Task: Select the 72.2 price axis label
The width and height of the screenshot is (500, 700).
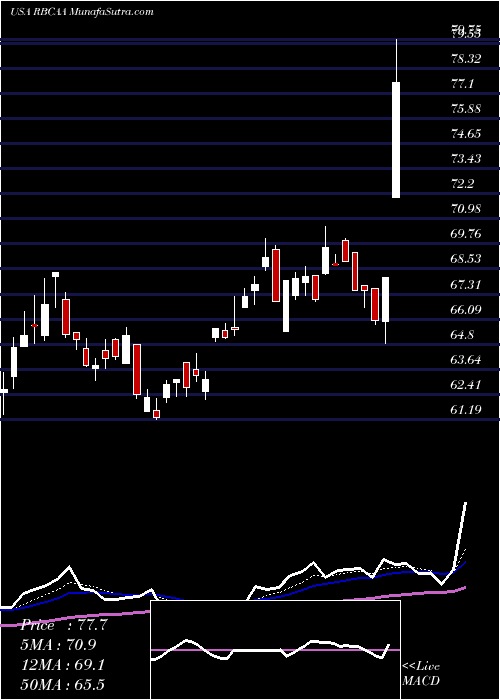Action: (x=463, y=183)
